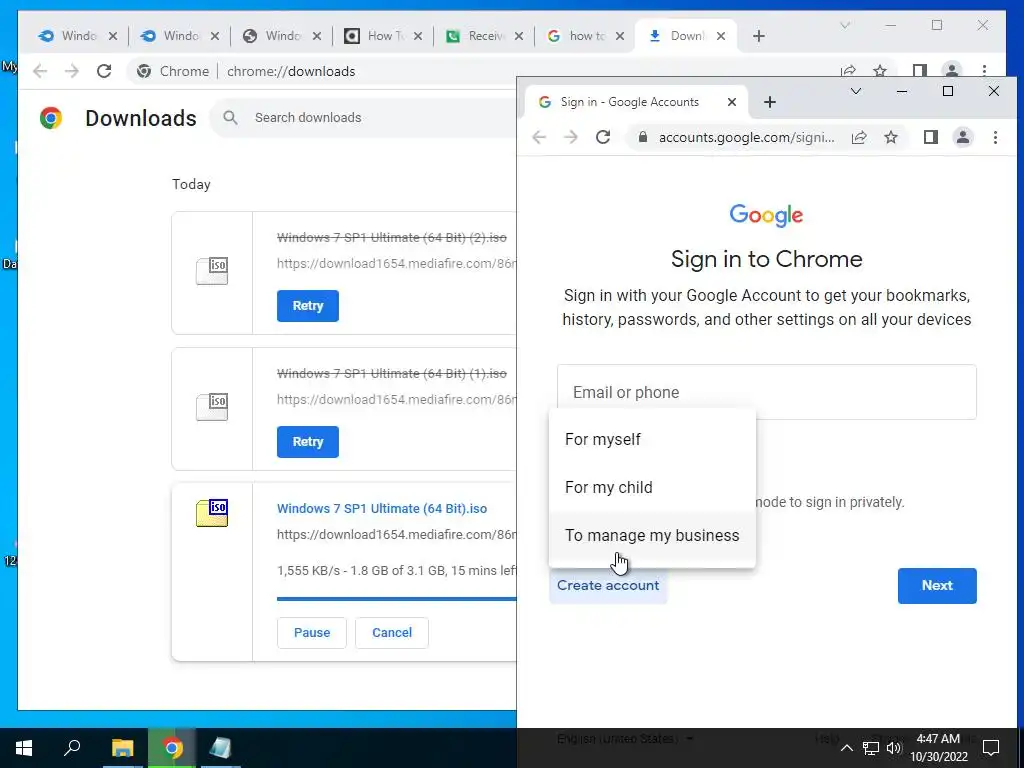Click iso icon of the (2).iso download
1024x768 pixels.
pos(212,271)
